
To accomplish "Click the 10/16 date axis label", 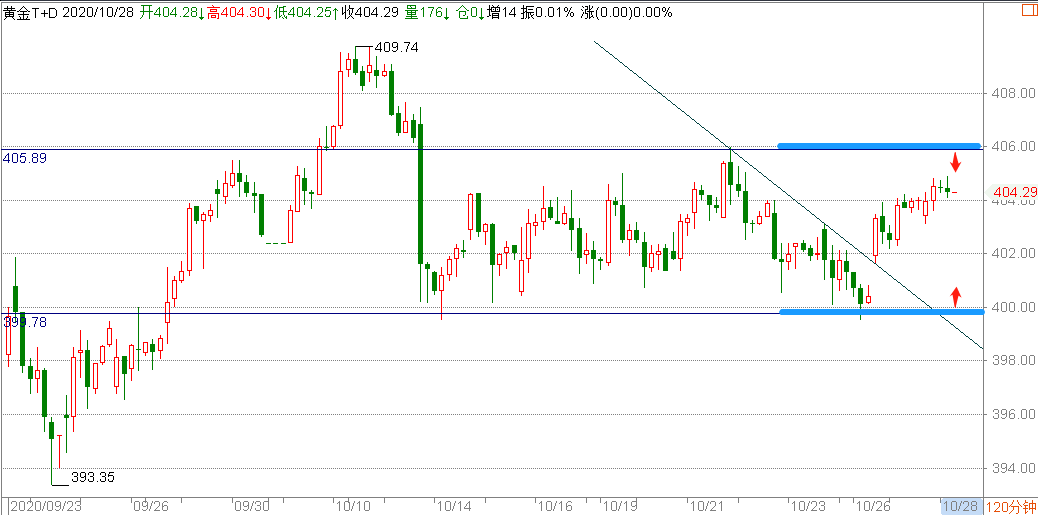I will [553, 506].
